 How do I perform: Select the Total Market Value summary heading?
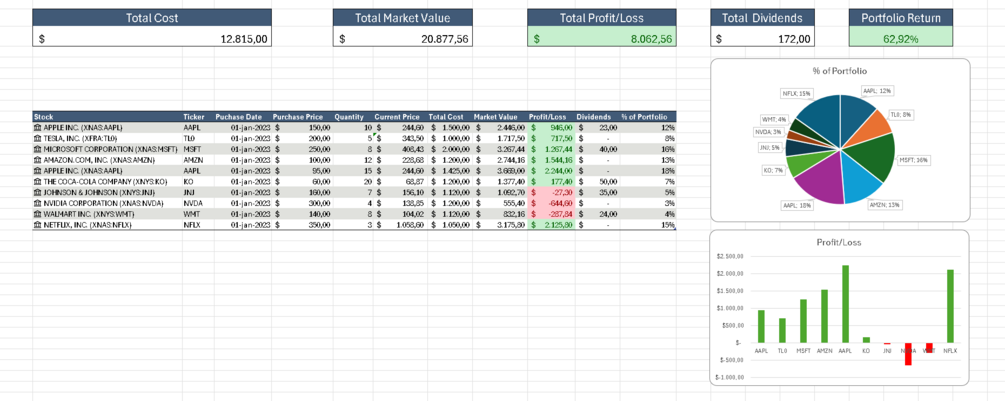[403, 18]
